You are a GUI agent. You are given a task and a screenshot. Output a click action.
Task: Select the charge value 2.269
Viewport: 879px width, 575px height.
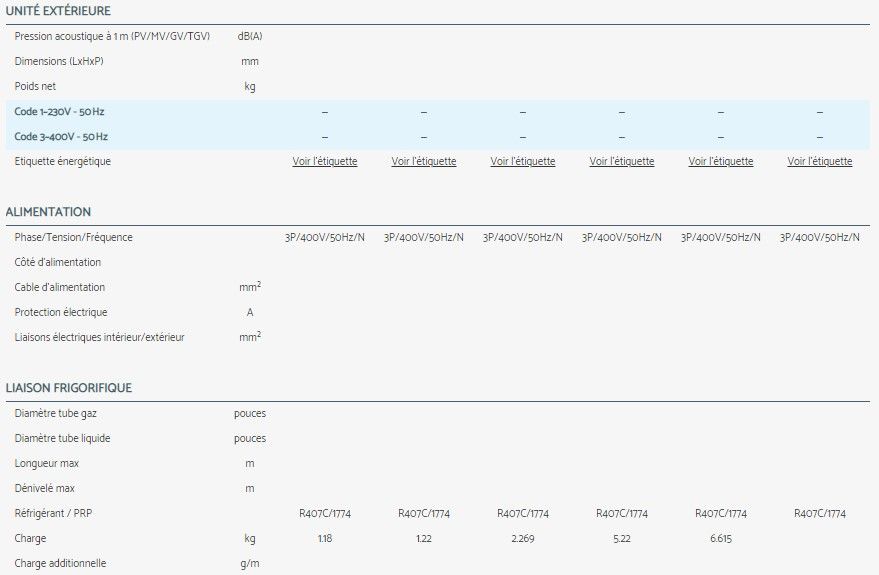pyautogui.click(x=522, y=539)
